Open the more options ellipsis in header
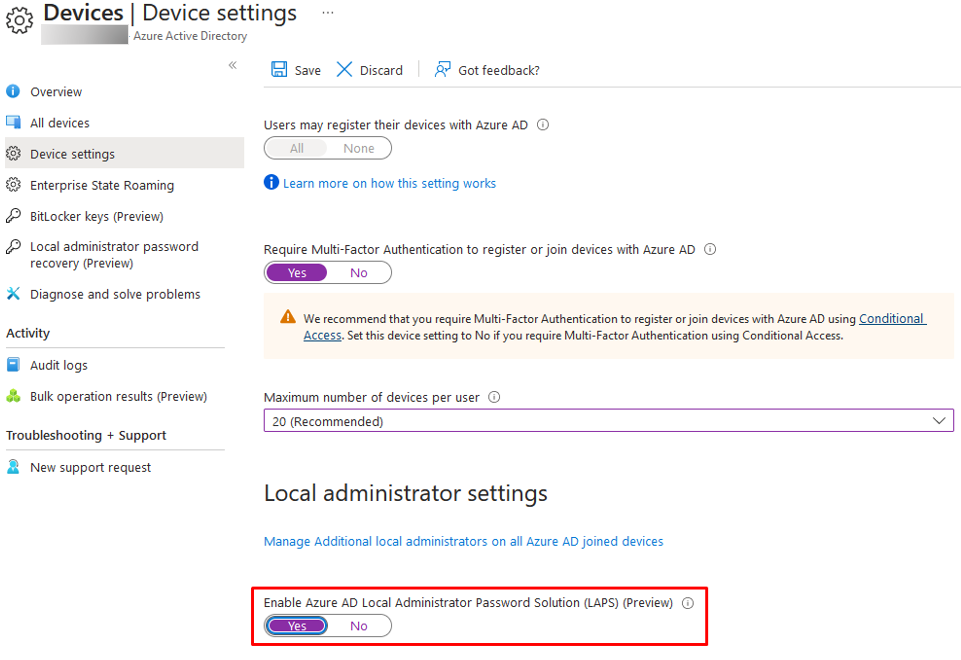961x660 pixels. tap(328, 13)
